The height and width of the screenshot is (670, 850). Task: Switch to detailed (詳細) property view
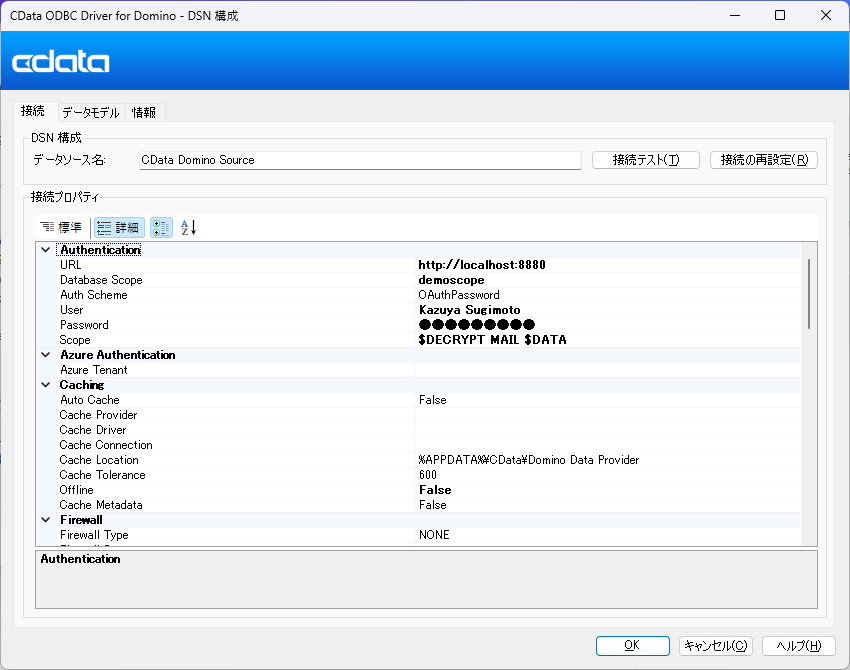119,228
